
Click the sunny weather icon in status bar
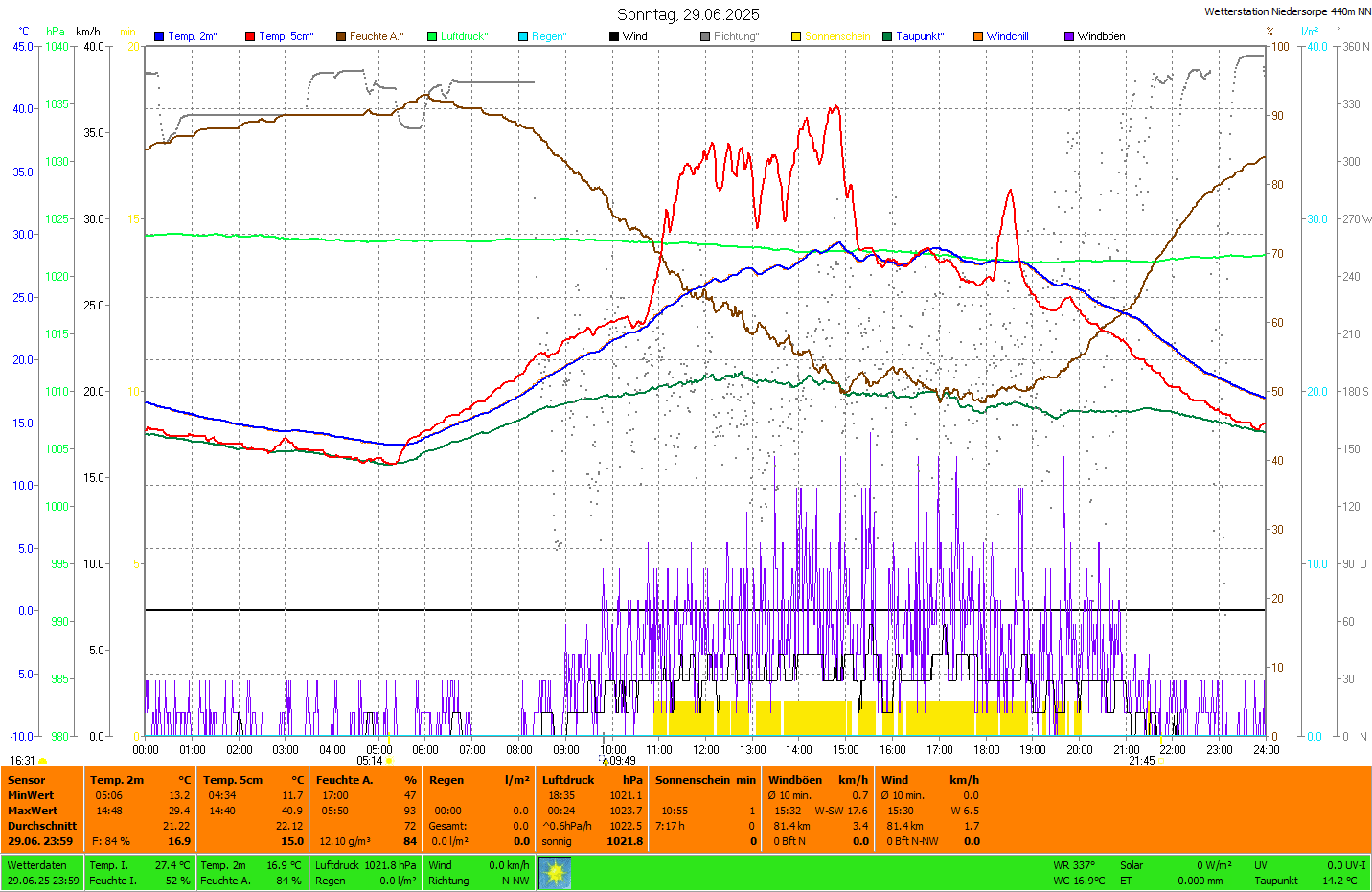coord(555,873)
